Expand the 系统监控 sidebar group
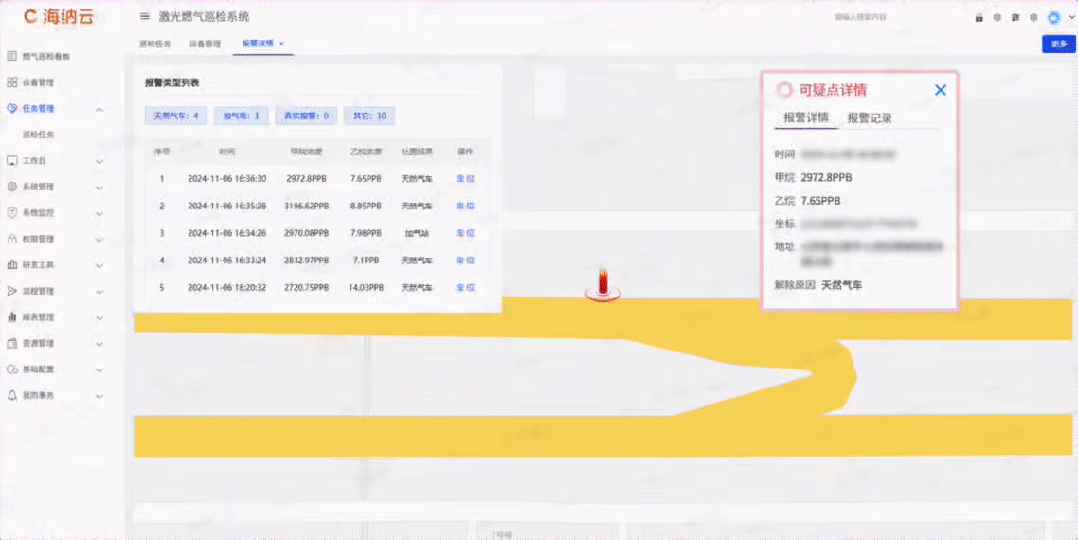Viewport: 1078px width, 540px height. pyautogui.click(x=100, y=213)
